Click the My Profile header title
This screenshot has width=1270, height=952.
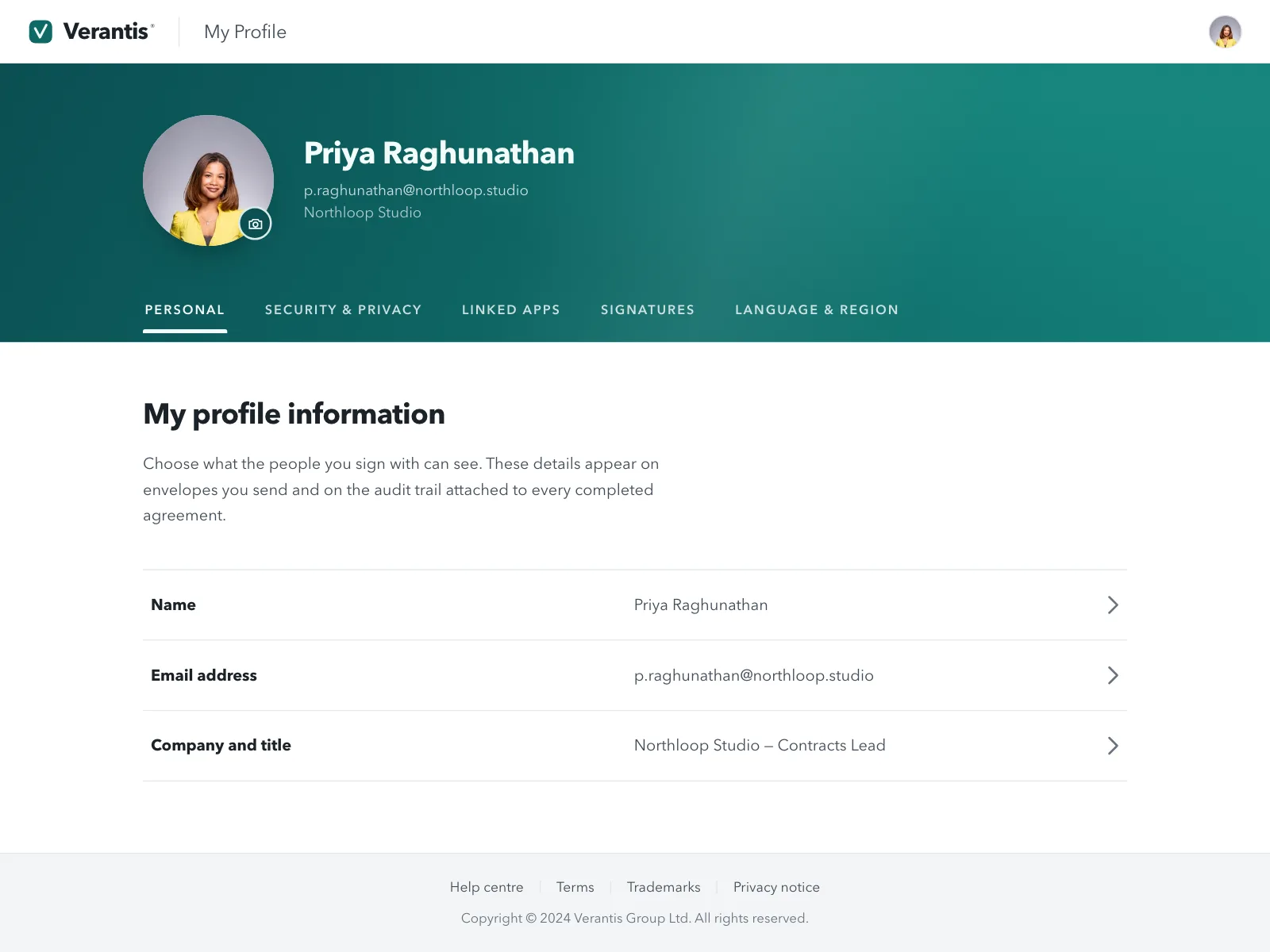tap(245, 32)
